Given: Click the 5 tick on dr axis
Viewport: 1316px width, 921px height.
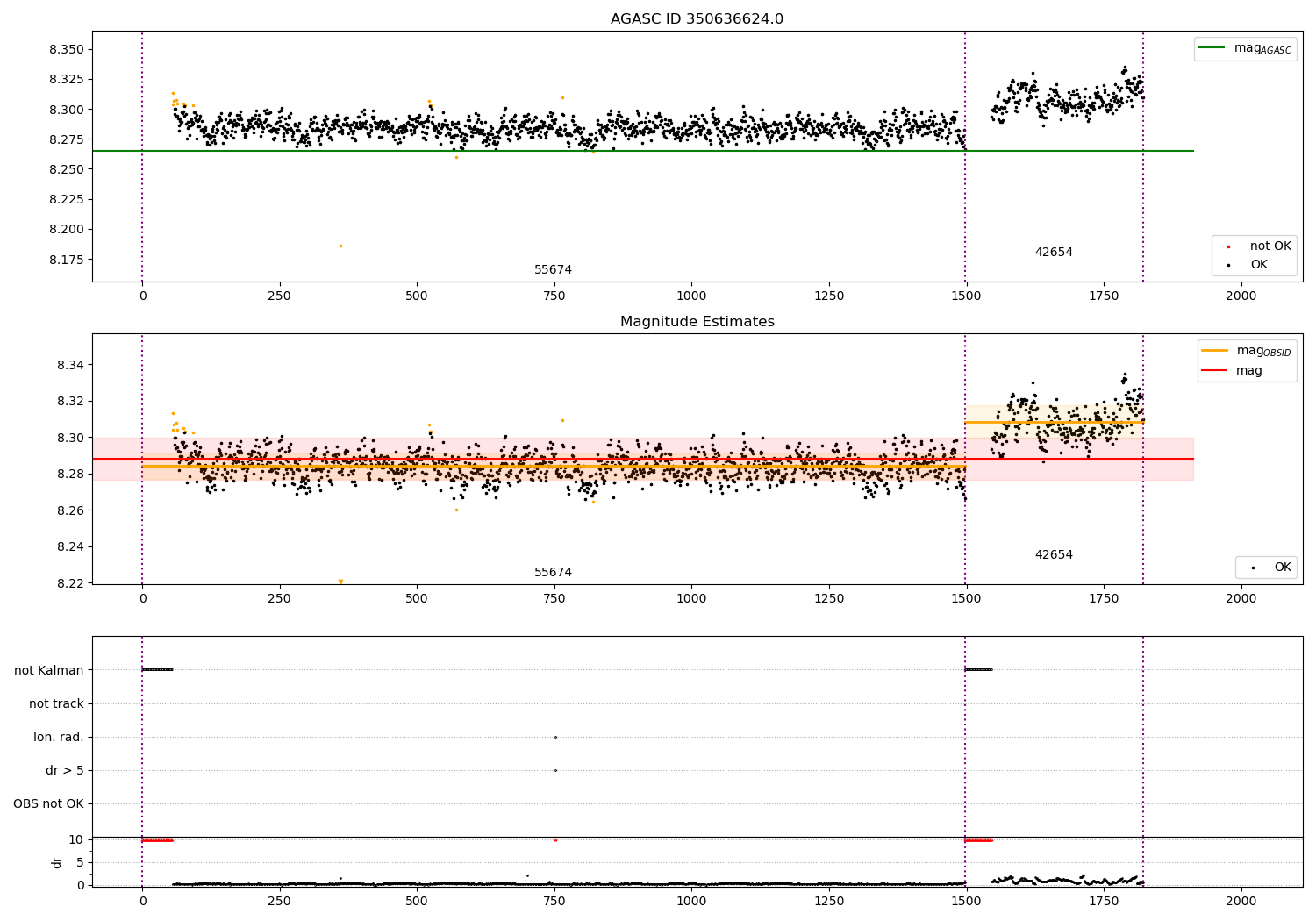Looking at the screenshot, I should pyautogui.click(x=80, y=863).
